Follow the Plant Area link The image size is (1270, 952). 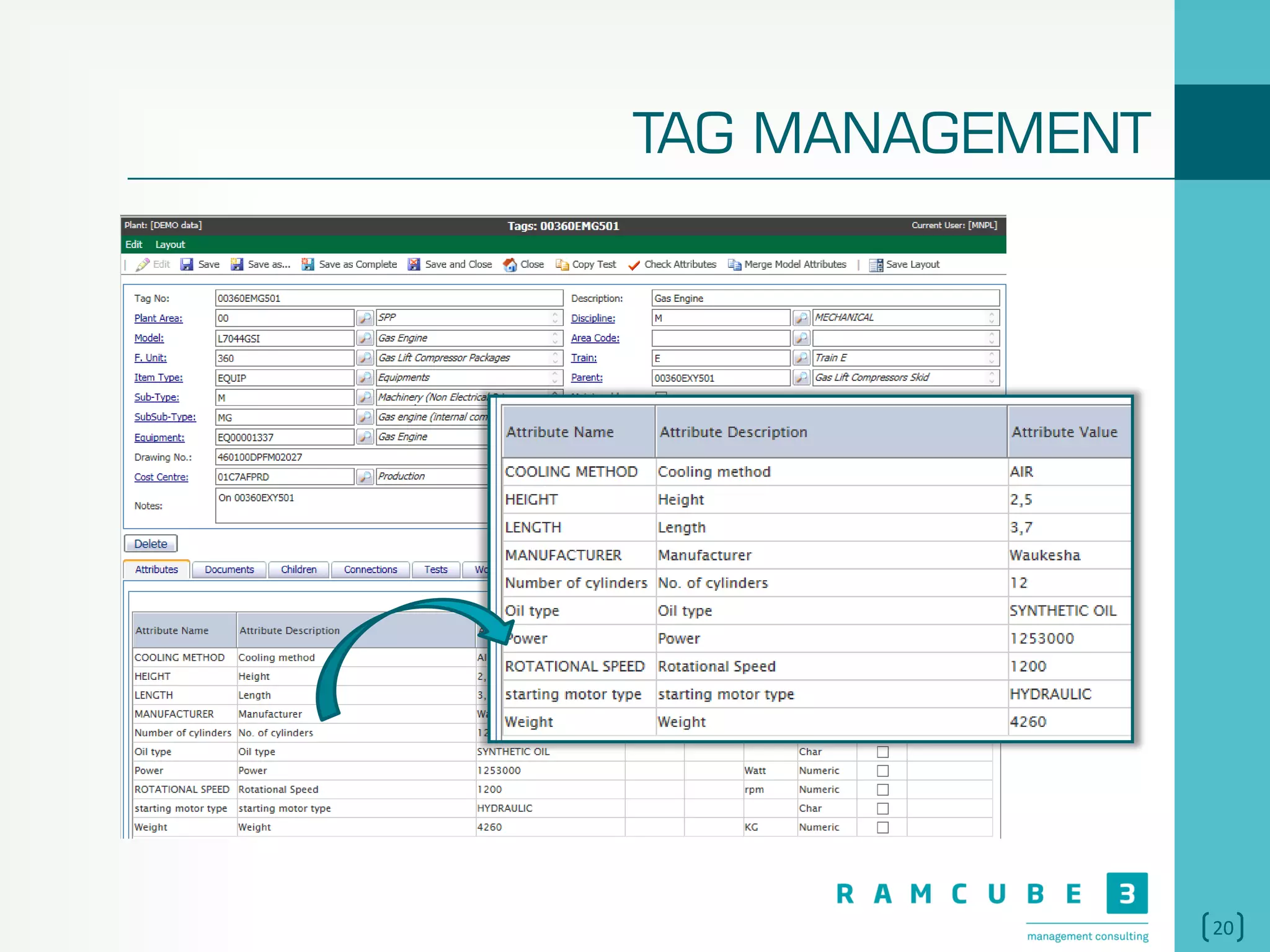point(158,318)
